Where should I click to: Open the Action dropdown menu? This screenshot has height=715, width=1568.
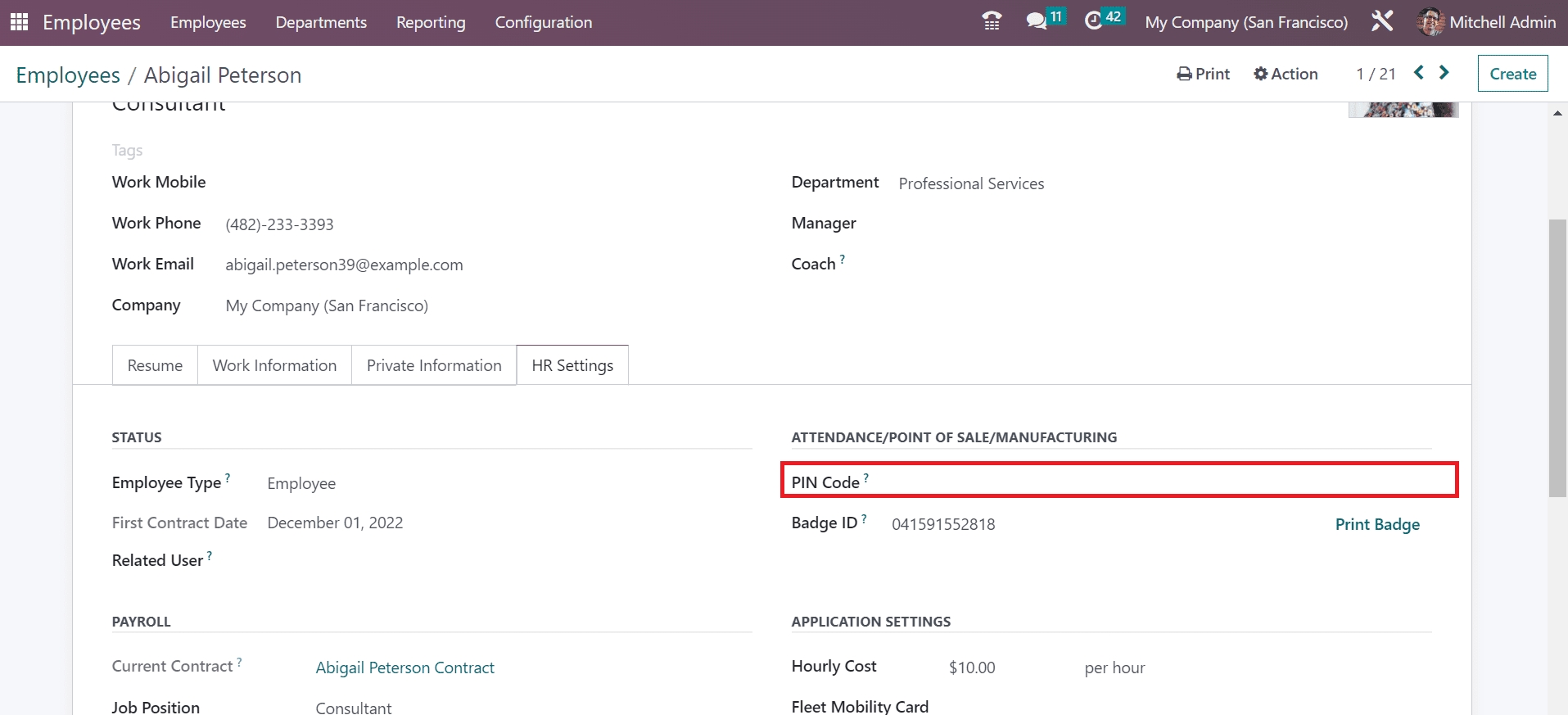[1286, 74]
